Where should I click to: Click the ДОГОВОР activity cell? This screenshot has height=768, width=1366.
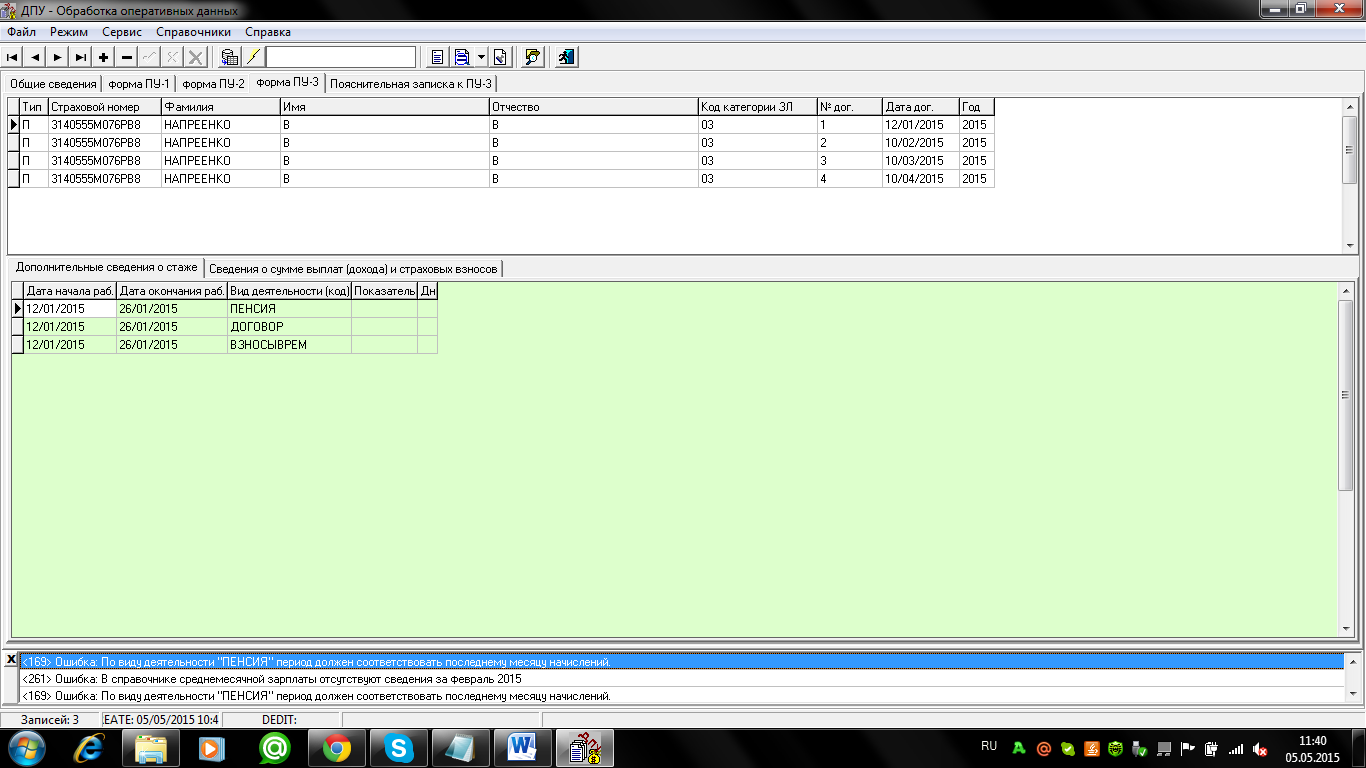click(x=289, y=327)
